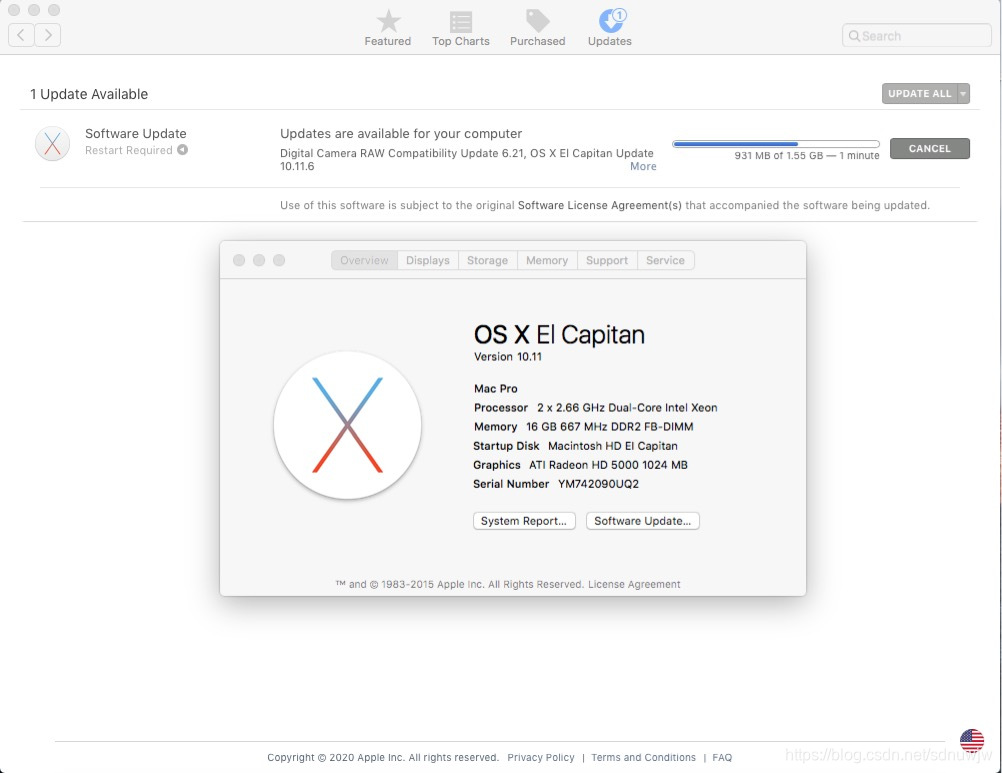
Task: Open the Updates icon with badge
Action: click(612, 20)
